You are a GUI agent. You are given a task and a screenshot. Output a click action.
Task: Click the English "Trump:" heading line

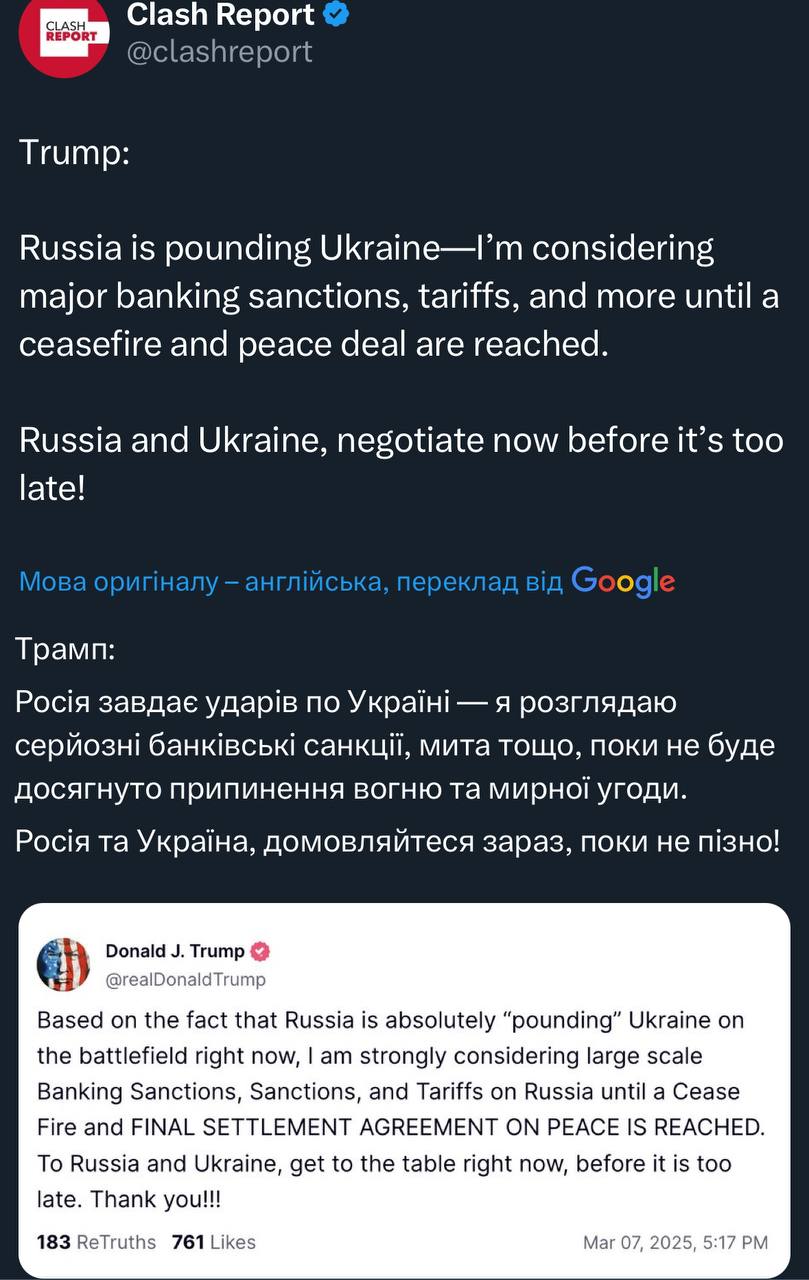(x=74, y=153)
